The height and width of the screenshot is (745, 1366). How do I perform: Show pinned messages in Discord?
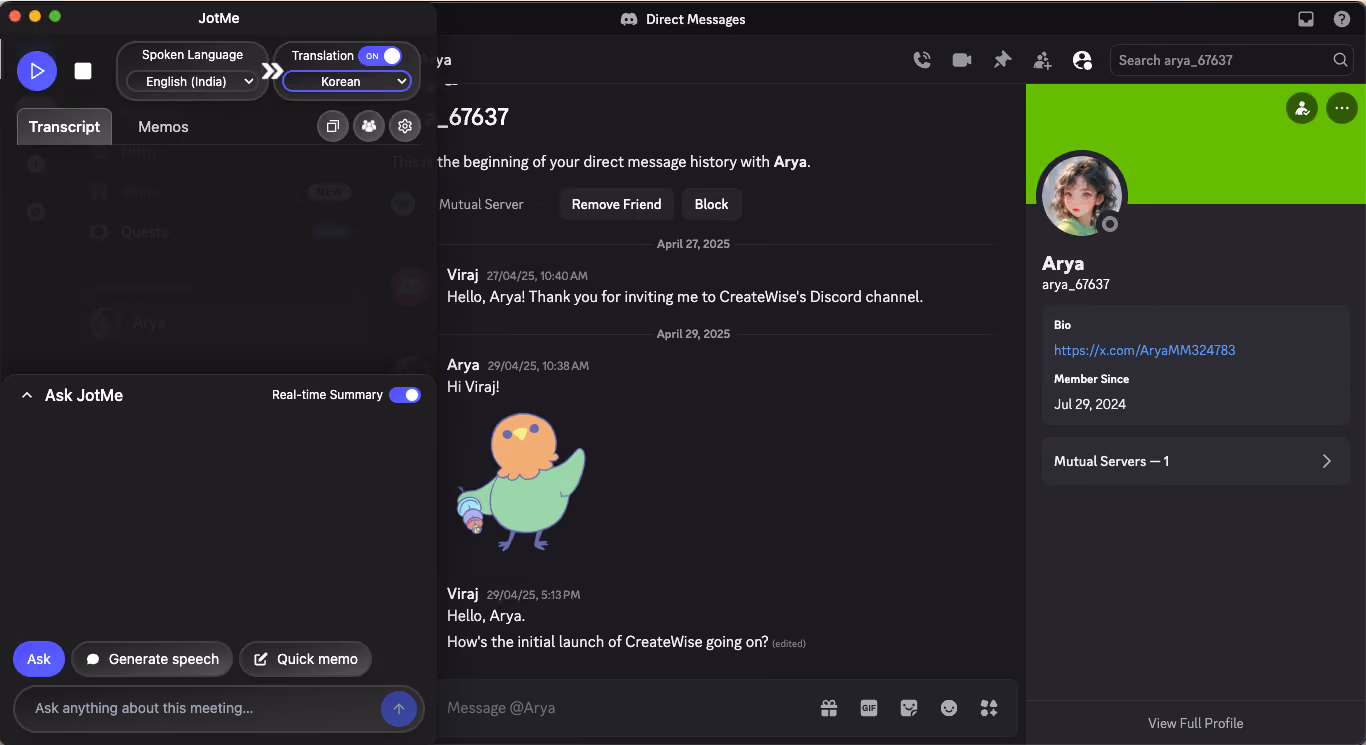1002,60
